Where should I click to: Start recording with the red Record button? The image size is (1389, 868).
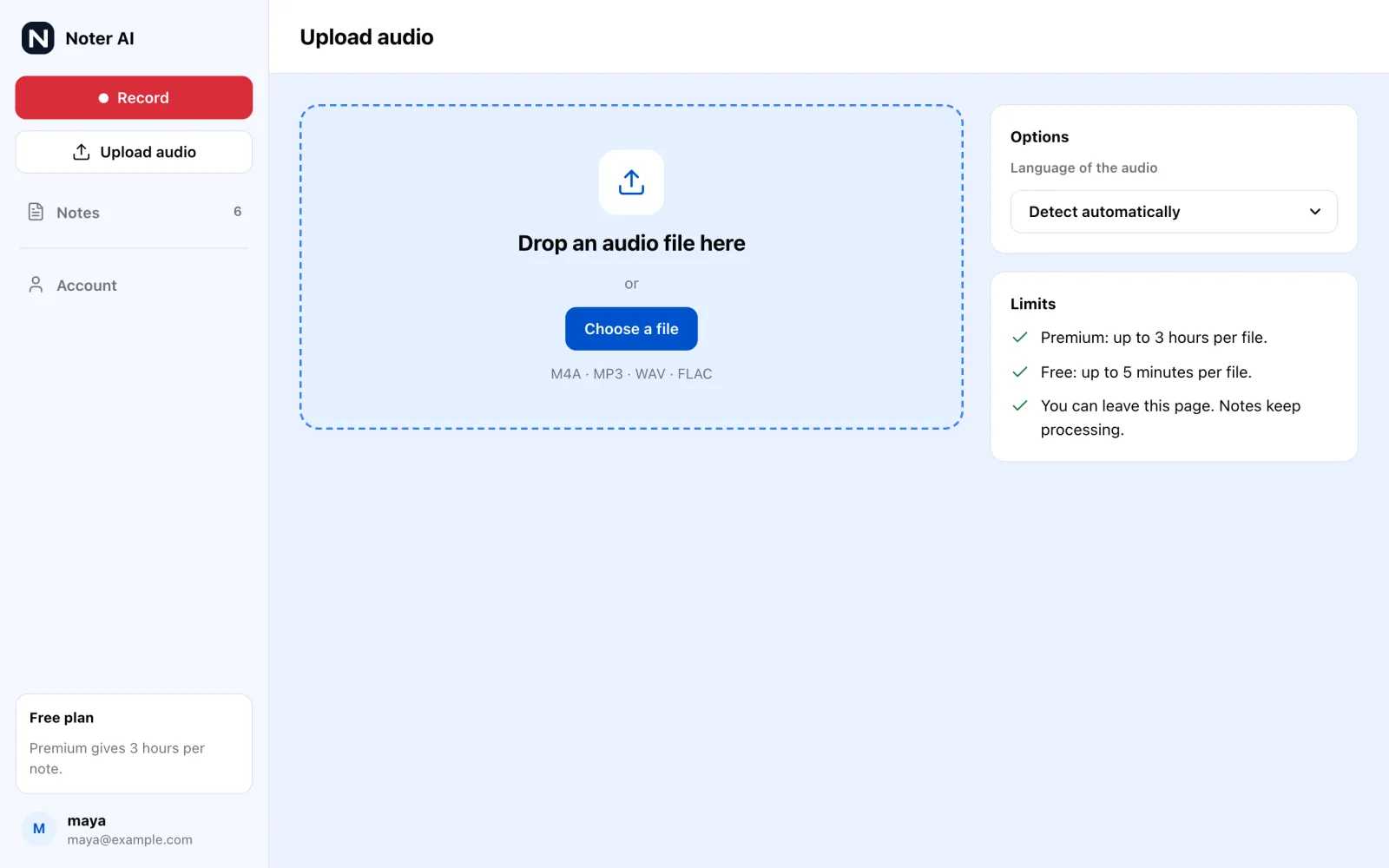[134, 97]
